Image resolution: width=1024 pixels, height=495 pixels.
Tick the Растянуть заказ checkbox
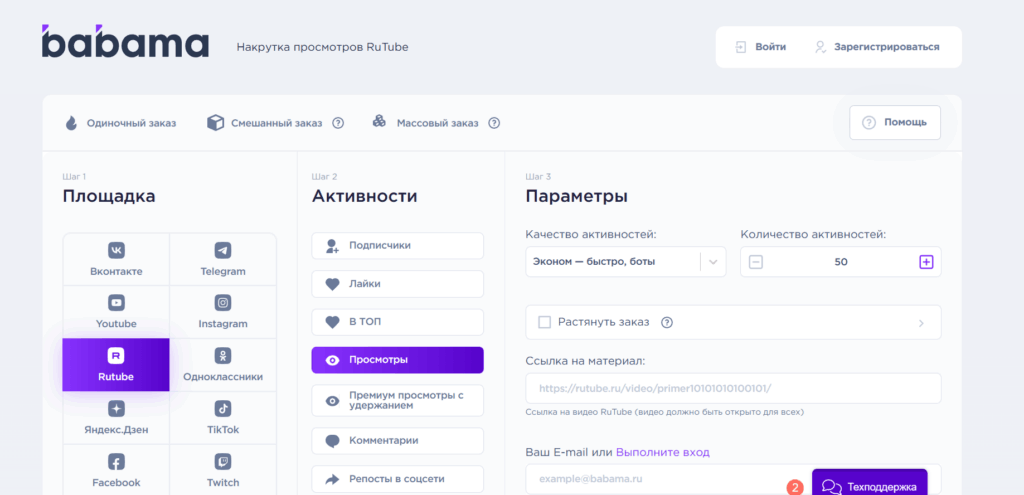(x=544, y=322)
